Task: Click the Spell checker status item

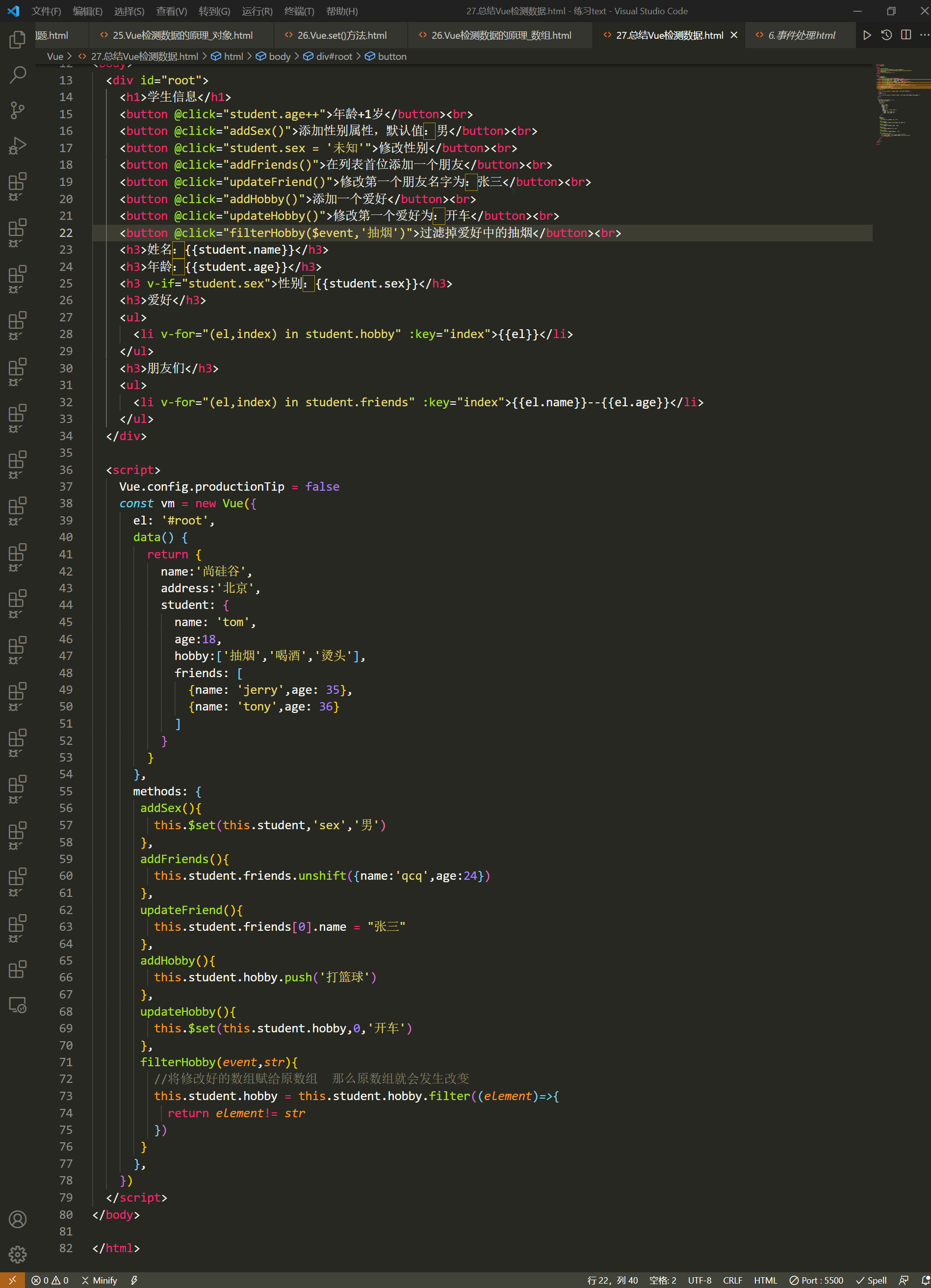Action: point(871,1280)
